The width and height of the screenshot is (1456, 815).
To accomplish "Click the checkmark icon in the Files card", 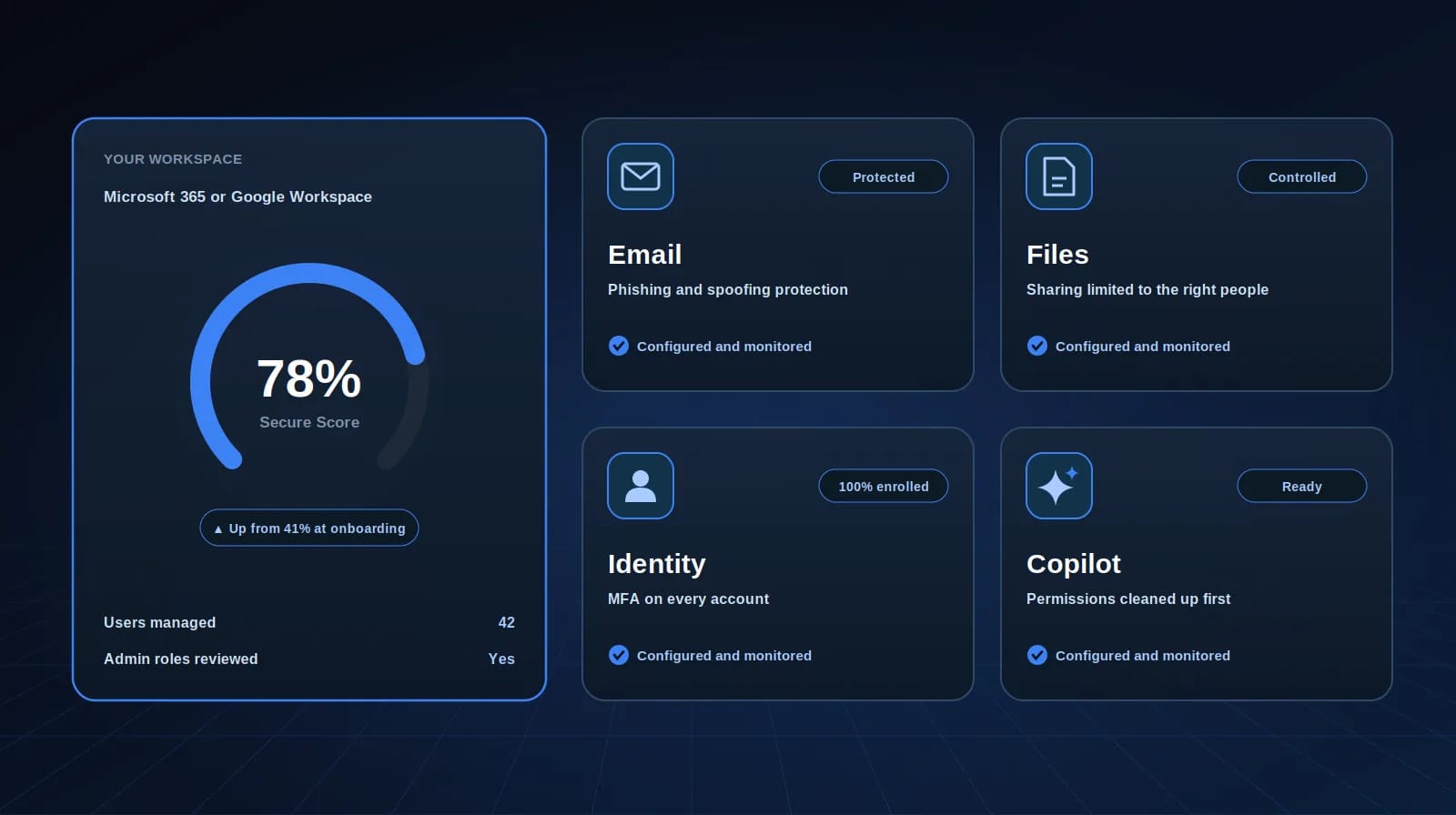I will tap(1037, 346).
